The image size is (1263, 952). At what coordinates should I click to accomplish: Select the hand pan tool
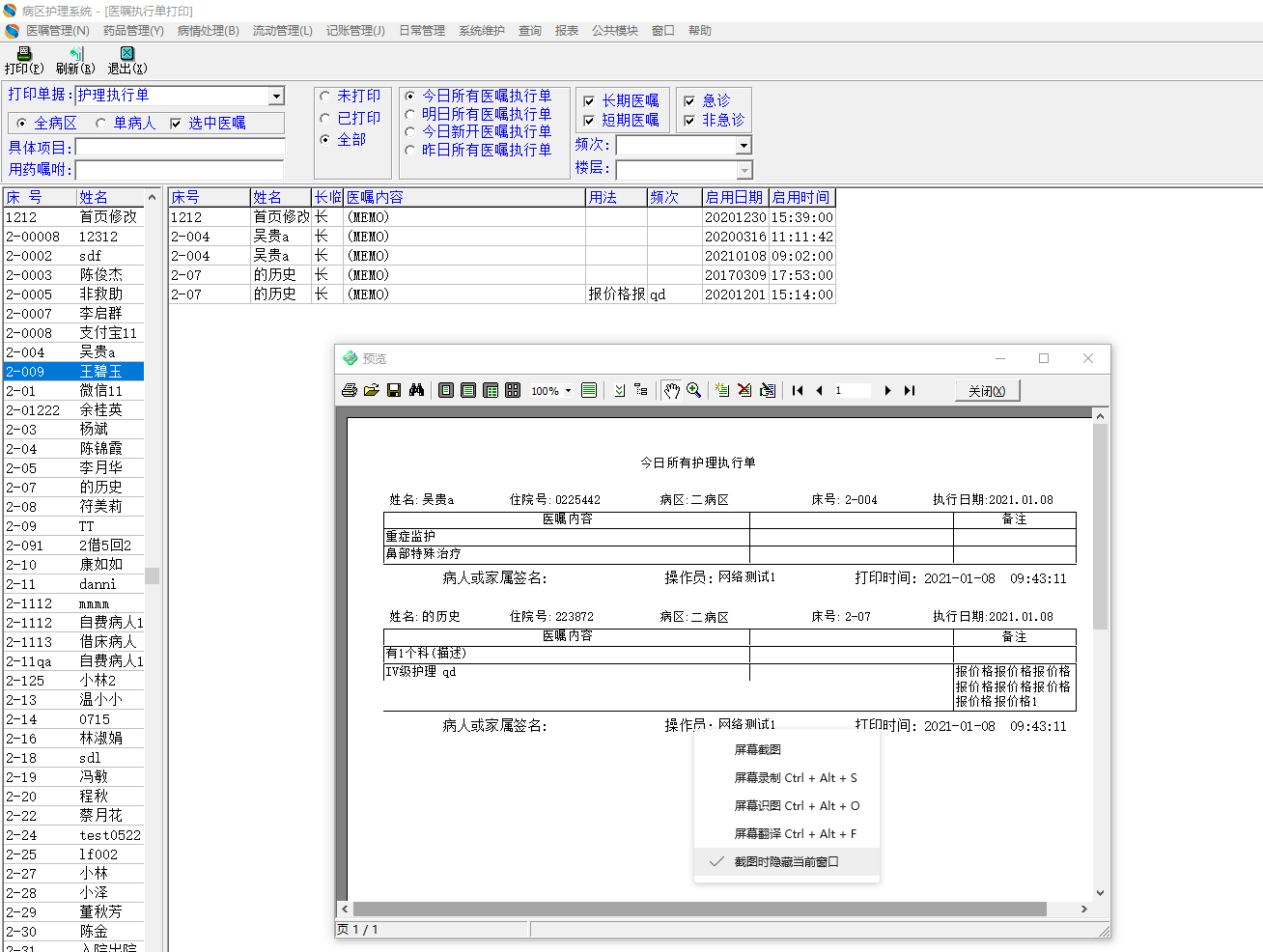click(x=672, y=390)
